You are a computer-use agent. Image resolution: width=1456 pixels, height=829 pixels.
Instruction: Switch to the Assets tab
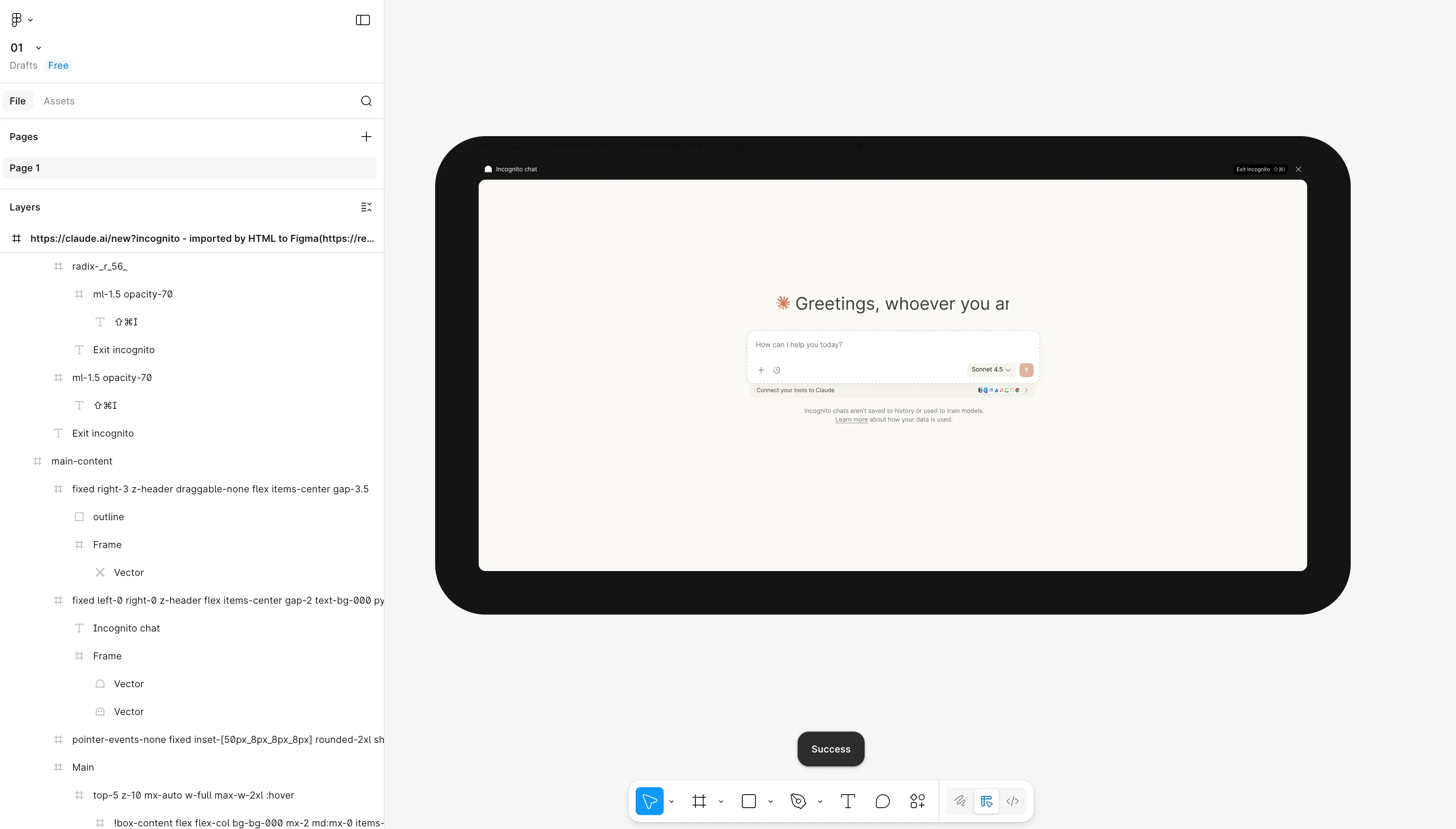(x=59, y=101)
